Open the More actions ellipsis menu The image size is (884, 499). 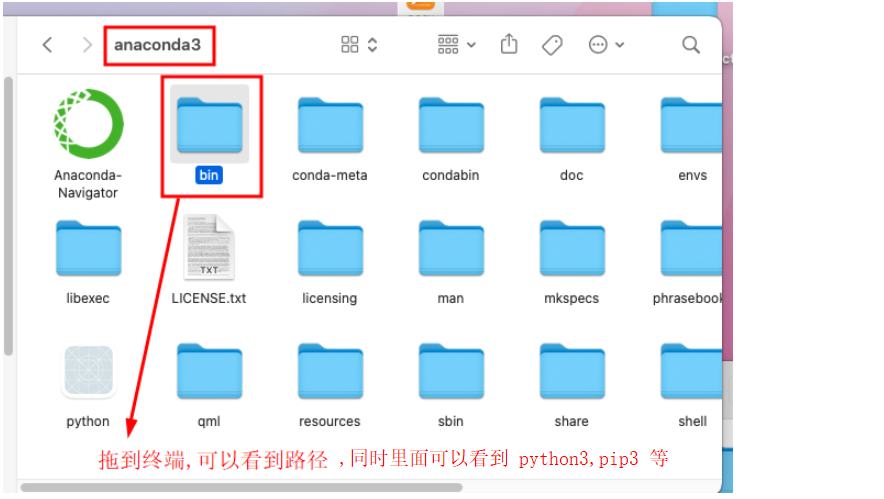[x=606, y=45]
